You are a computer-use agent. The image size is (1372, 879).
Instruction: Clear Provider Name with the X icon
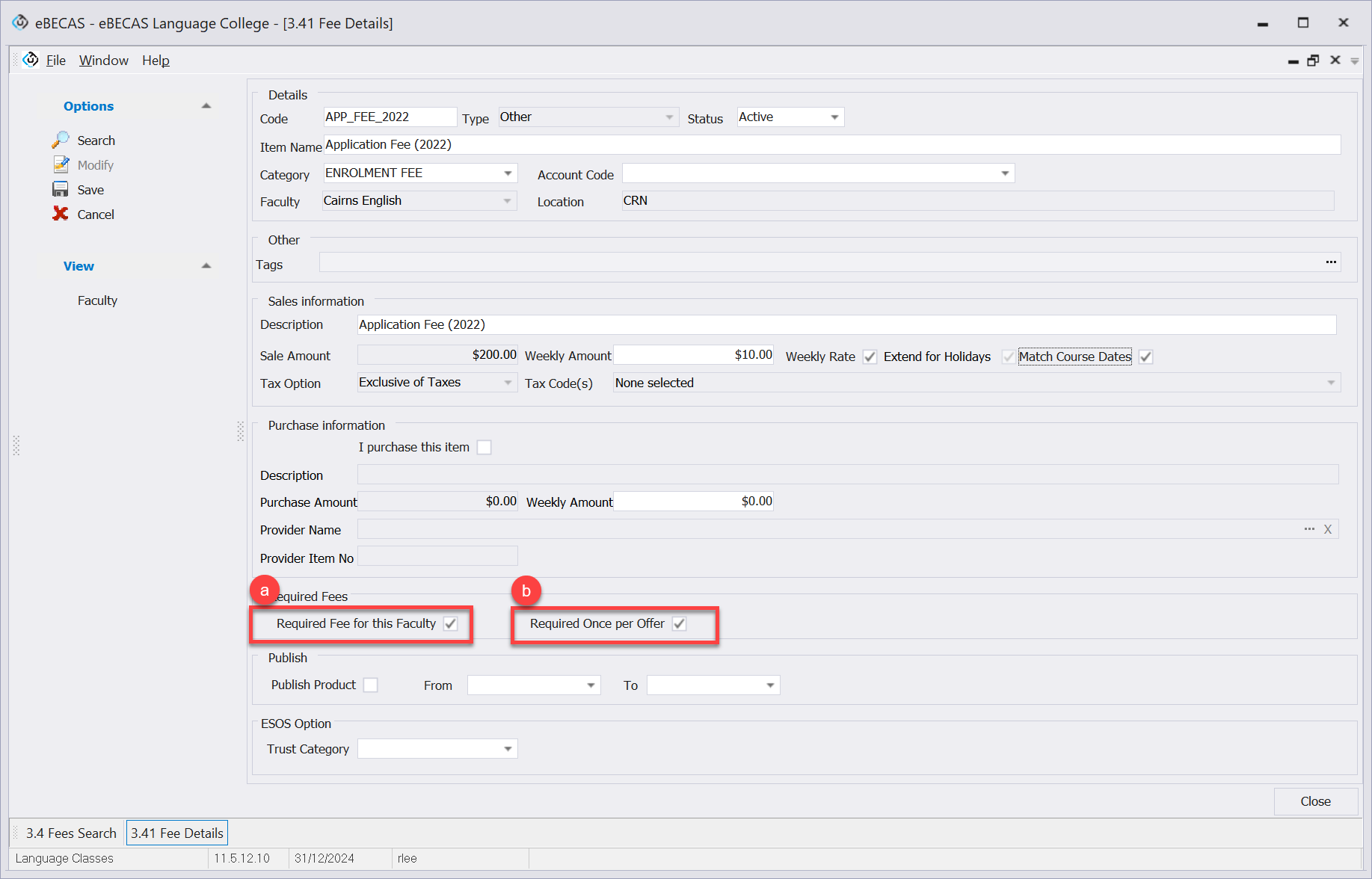[1328, 529]
